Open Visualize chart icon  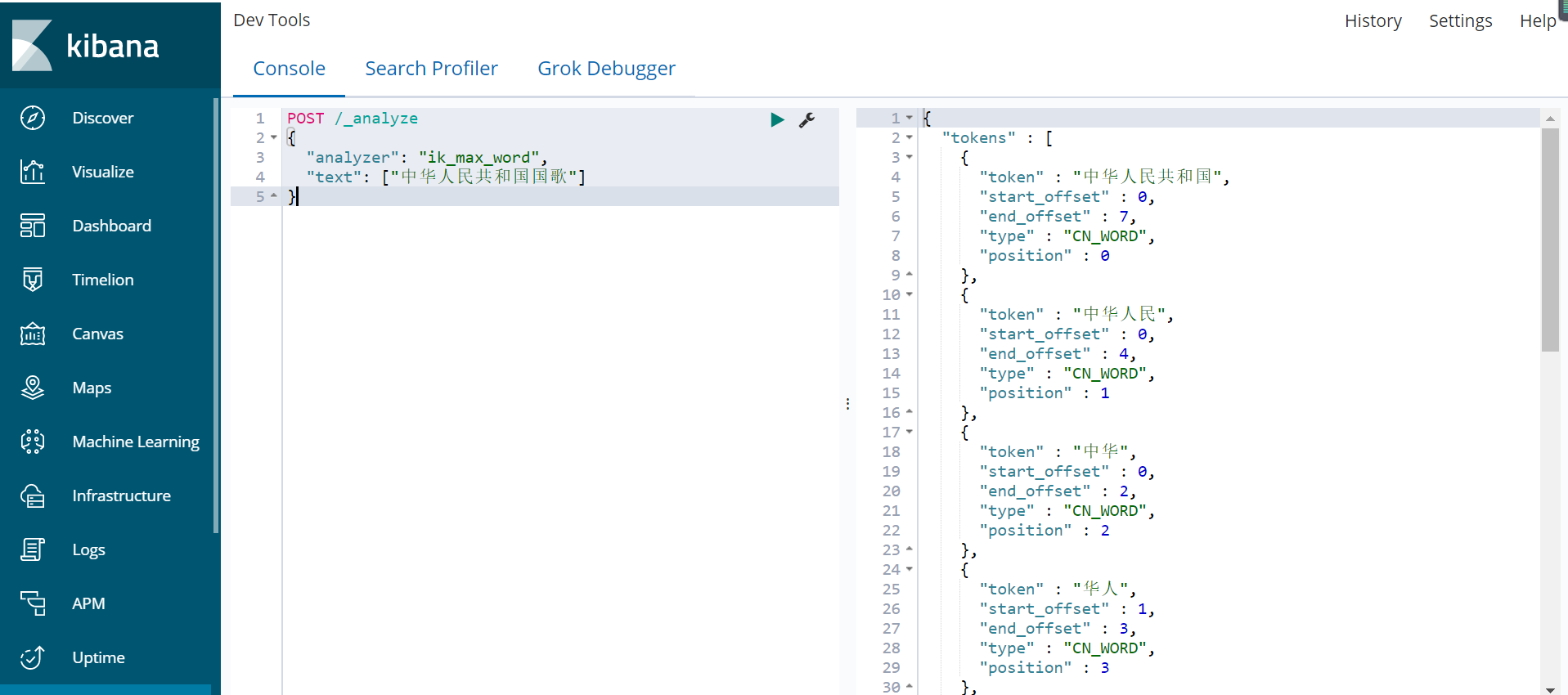click(33, 172)
